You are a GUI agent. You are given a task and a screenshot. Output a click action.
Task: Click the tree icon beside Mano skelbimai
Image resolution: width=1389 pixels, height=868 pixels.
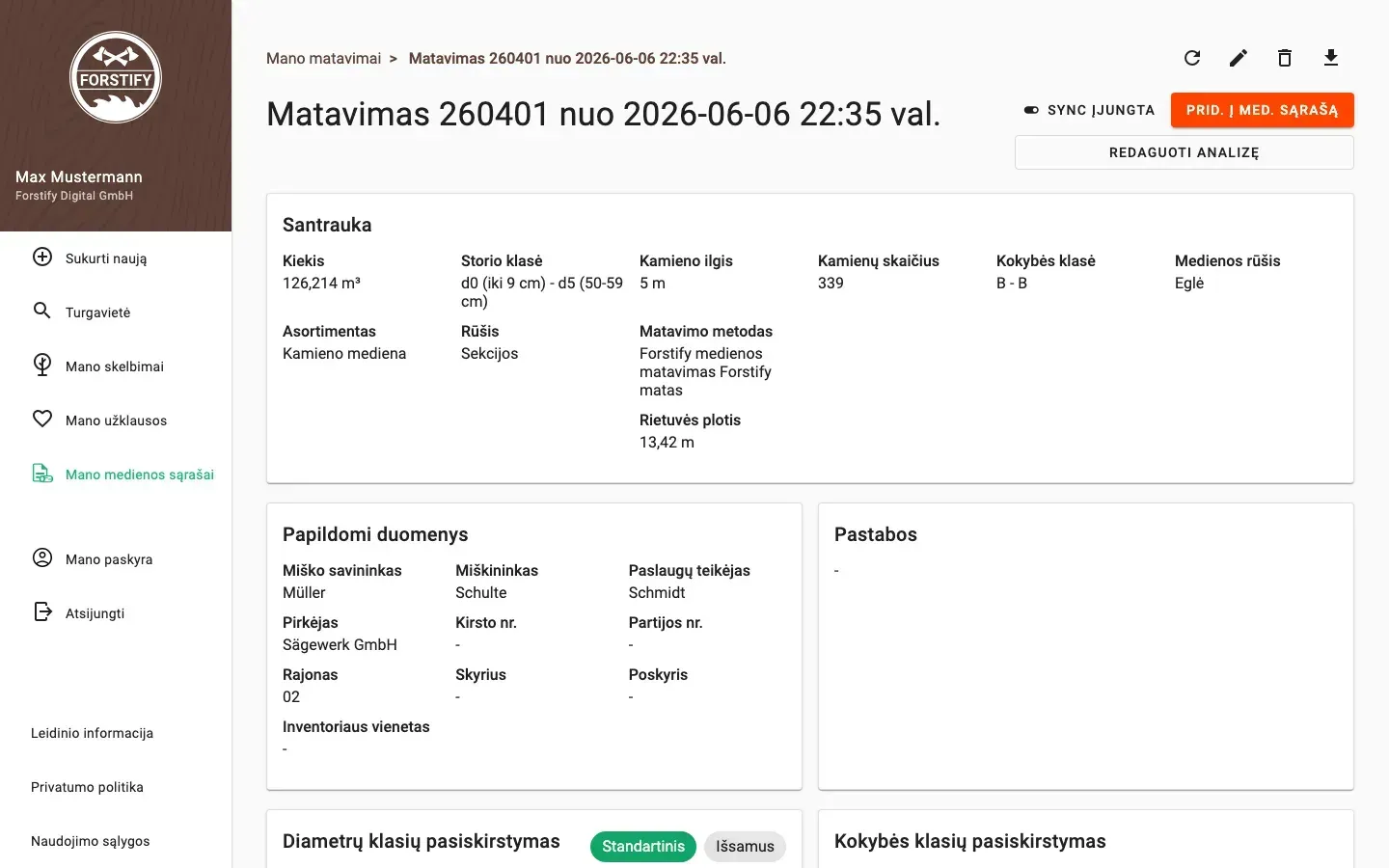pos(42,365)
